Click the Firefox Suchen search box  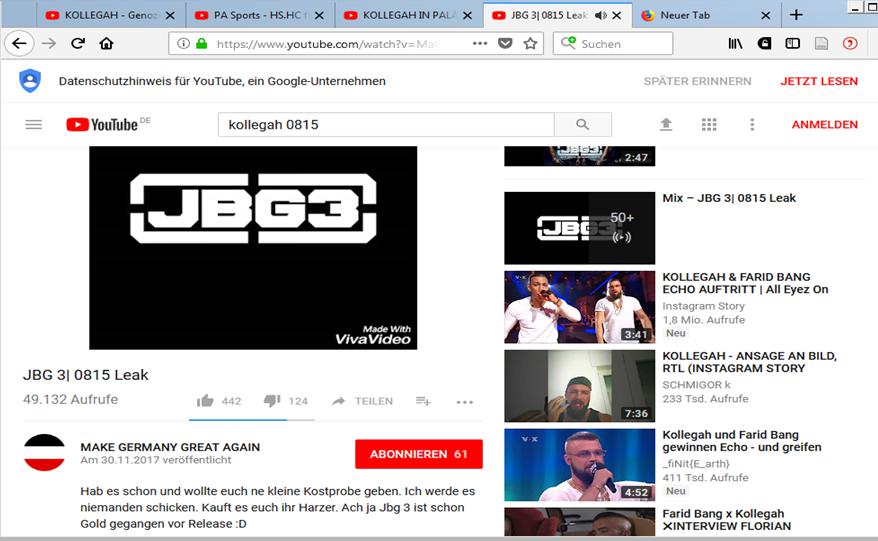pos(613,43)
